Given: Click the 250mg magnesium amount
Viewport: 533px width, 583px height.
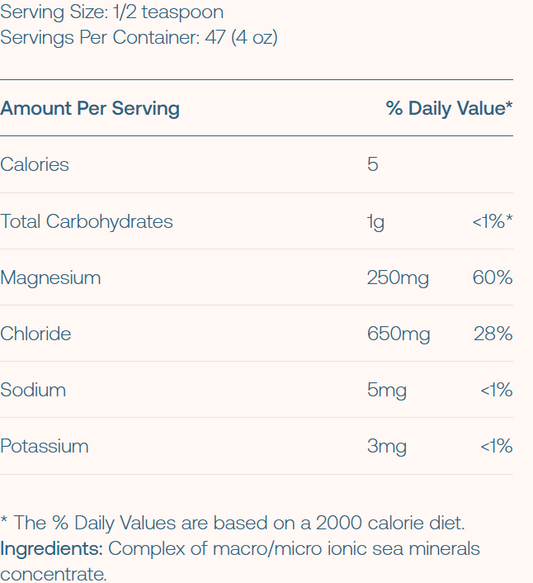Looking at the screenshot, I should pyautogui.click(x=398, y=278).
